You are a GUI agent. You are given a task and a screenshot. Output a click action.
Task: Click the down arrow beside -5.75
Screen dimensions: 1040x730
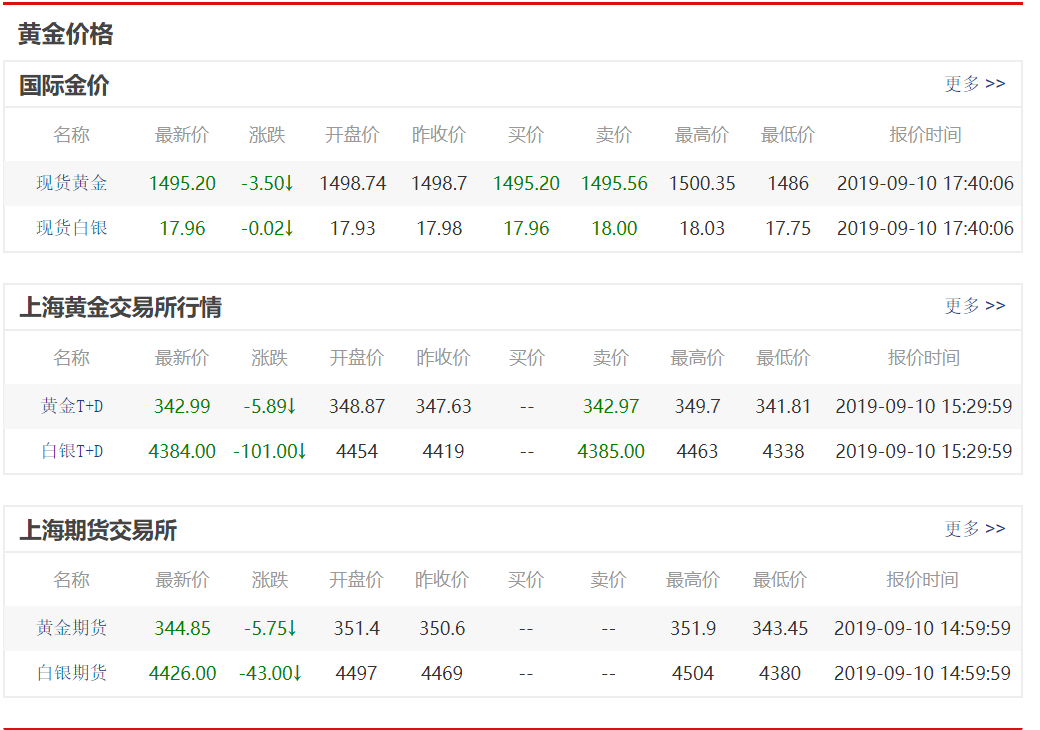tap(291, 629)
